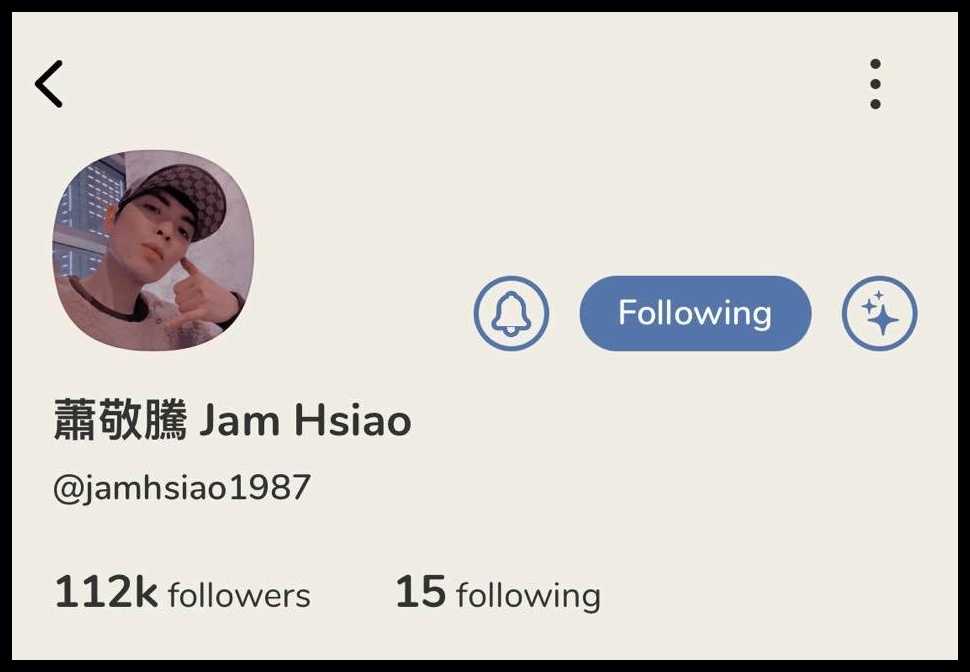
Task: Open the 112k followers list
Action: click(182, 593)
